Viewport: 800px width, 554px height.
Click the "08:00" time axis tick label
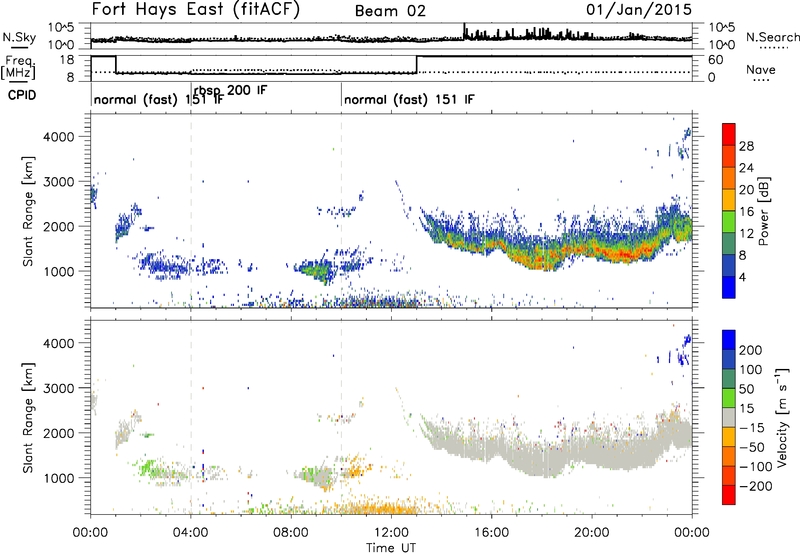tap(290, 533)
